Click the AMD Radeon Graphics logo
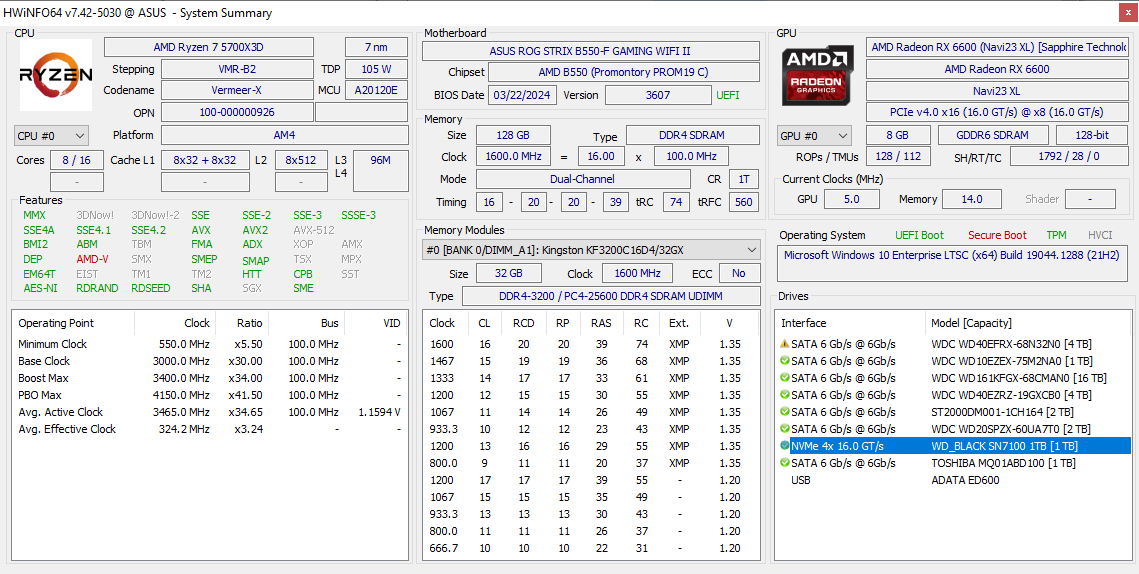The width and height of the screenshot is (1139, 574). click(x=817, y=76)
